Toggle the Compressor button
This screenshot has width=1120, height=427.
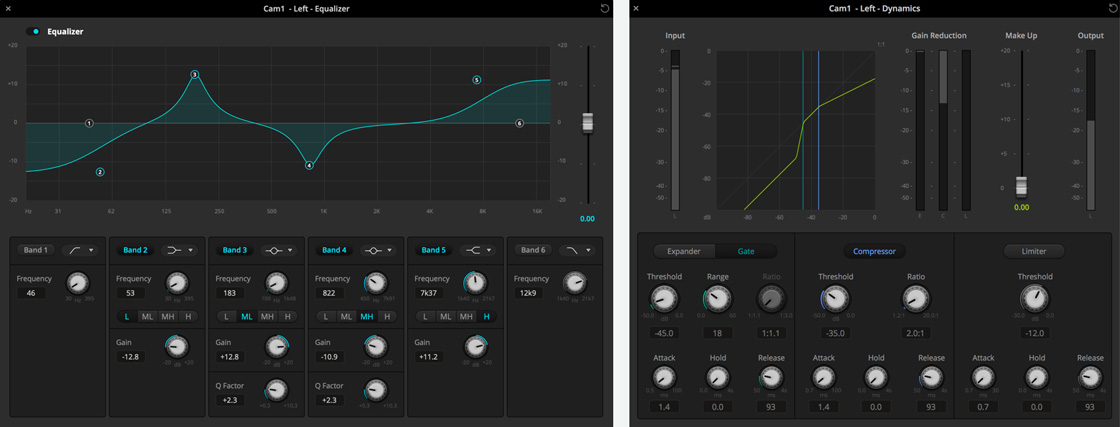[874, 251]
